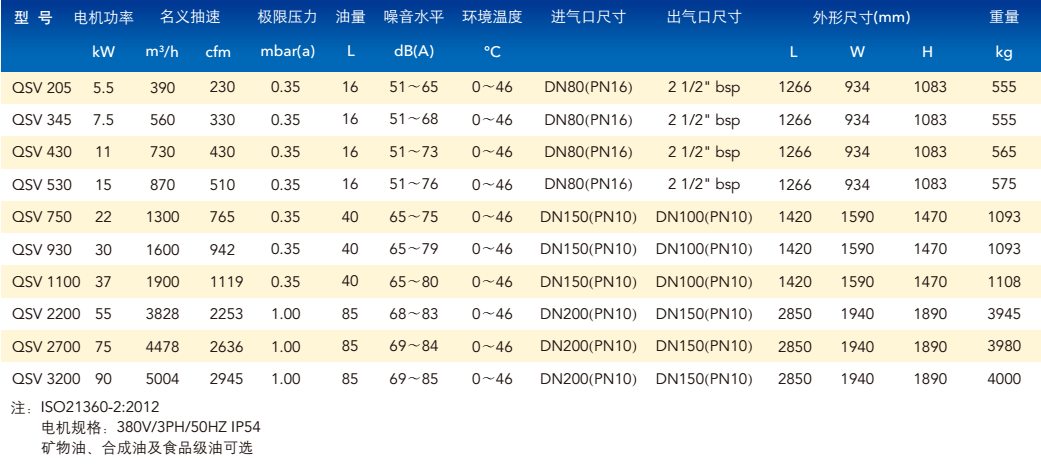
Task: Click the 3945 weight value
Action: (1004, 313)
